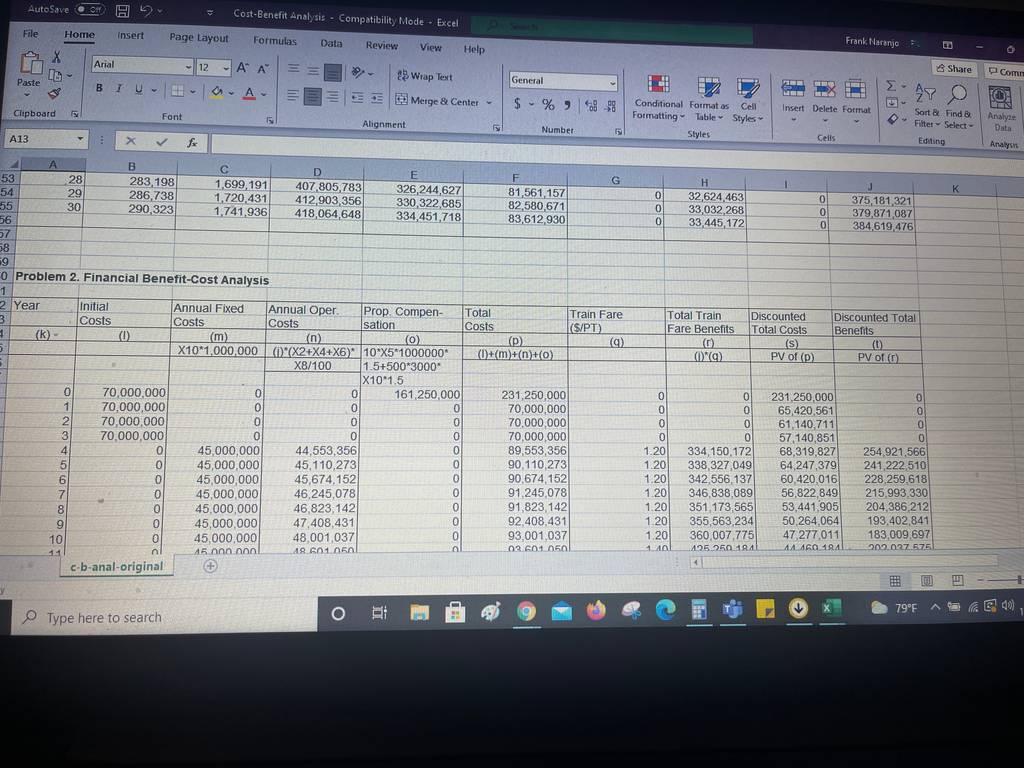Increase the cell indent
The height and width of the screenshot is (768, 1024).
377,99
